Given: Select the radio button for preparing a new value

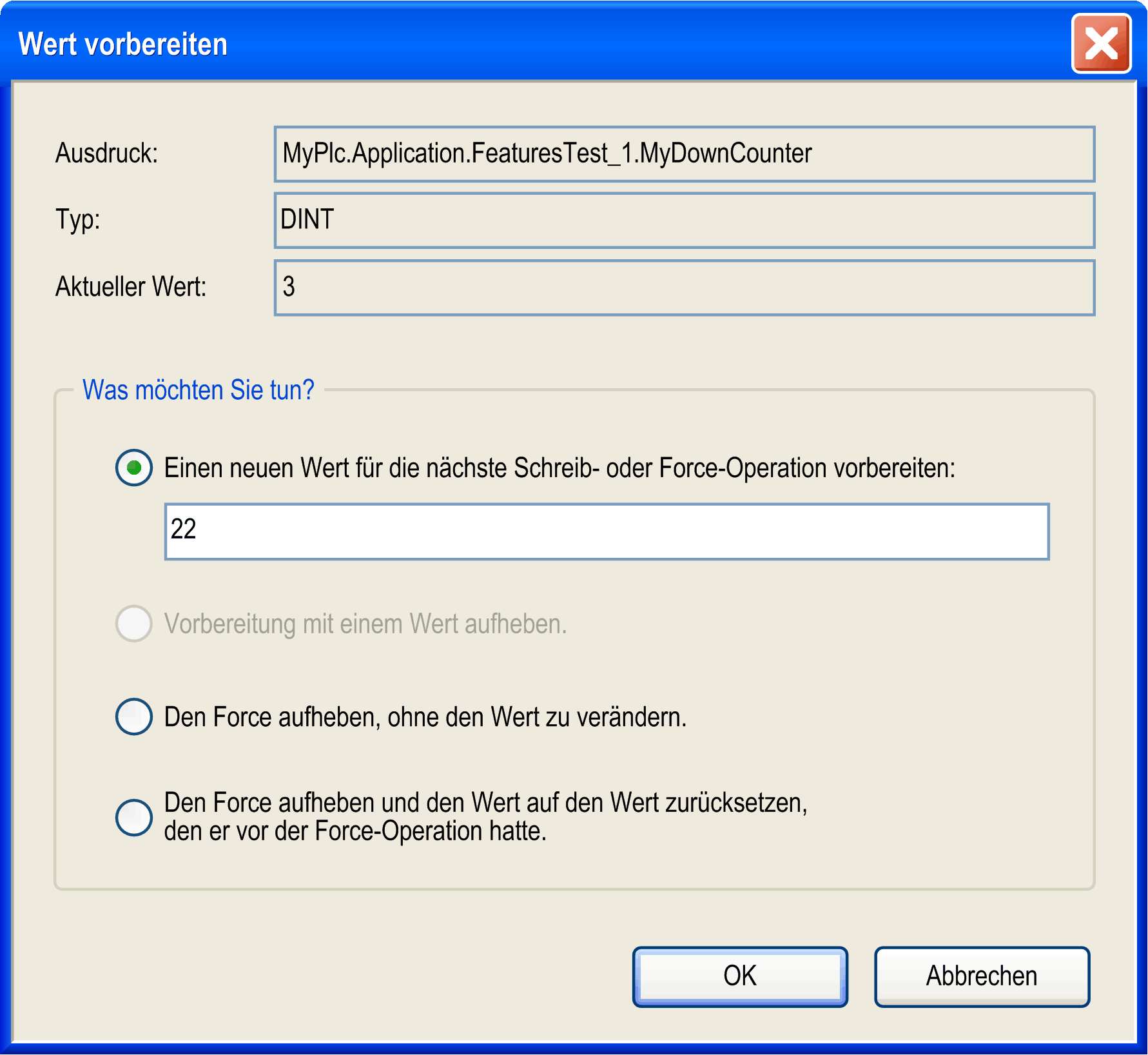Looking at the screenshot, I should point(134,468).
